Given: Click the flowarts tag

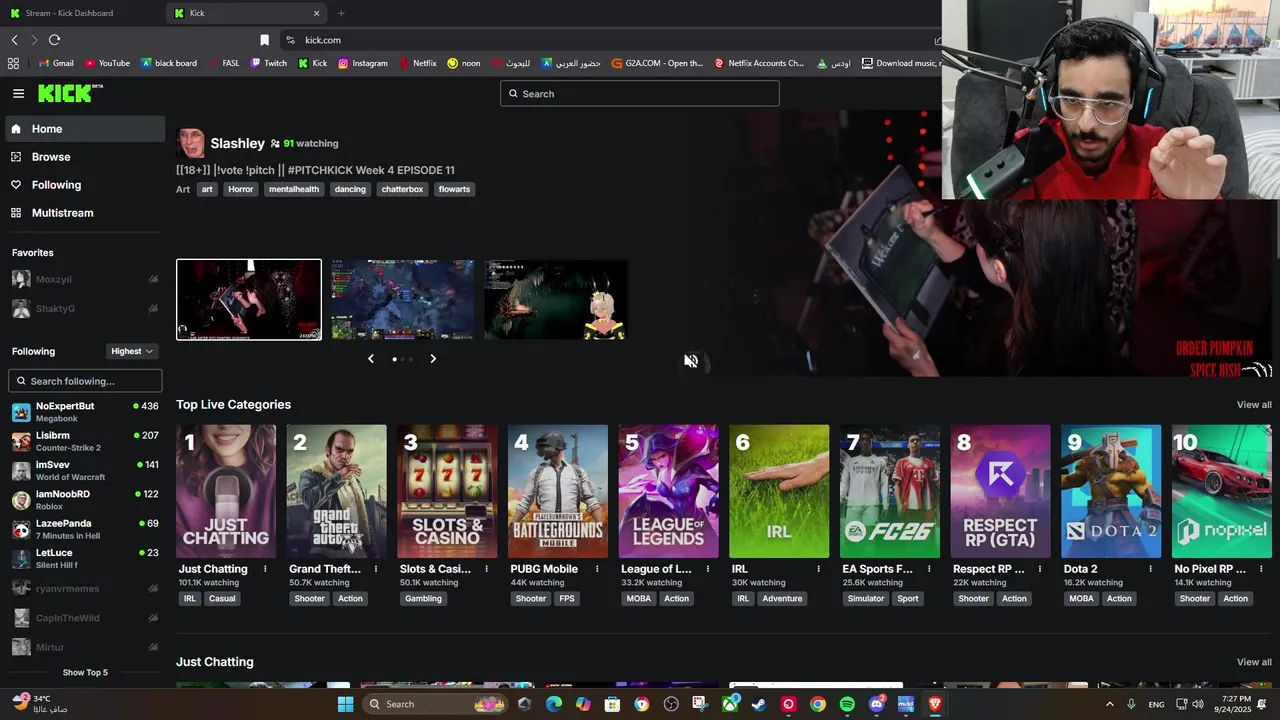Looking at the screenshot, I should pyautogui.click(x=454, y=189).
